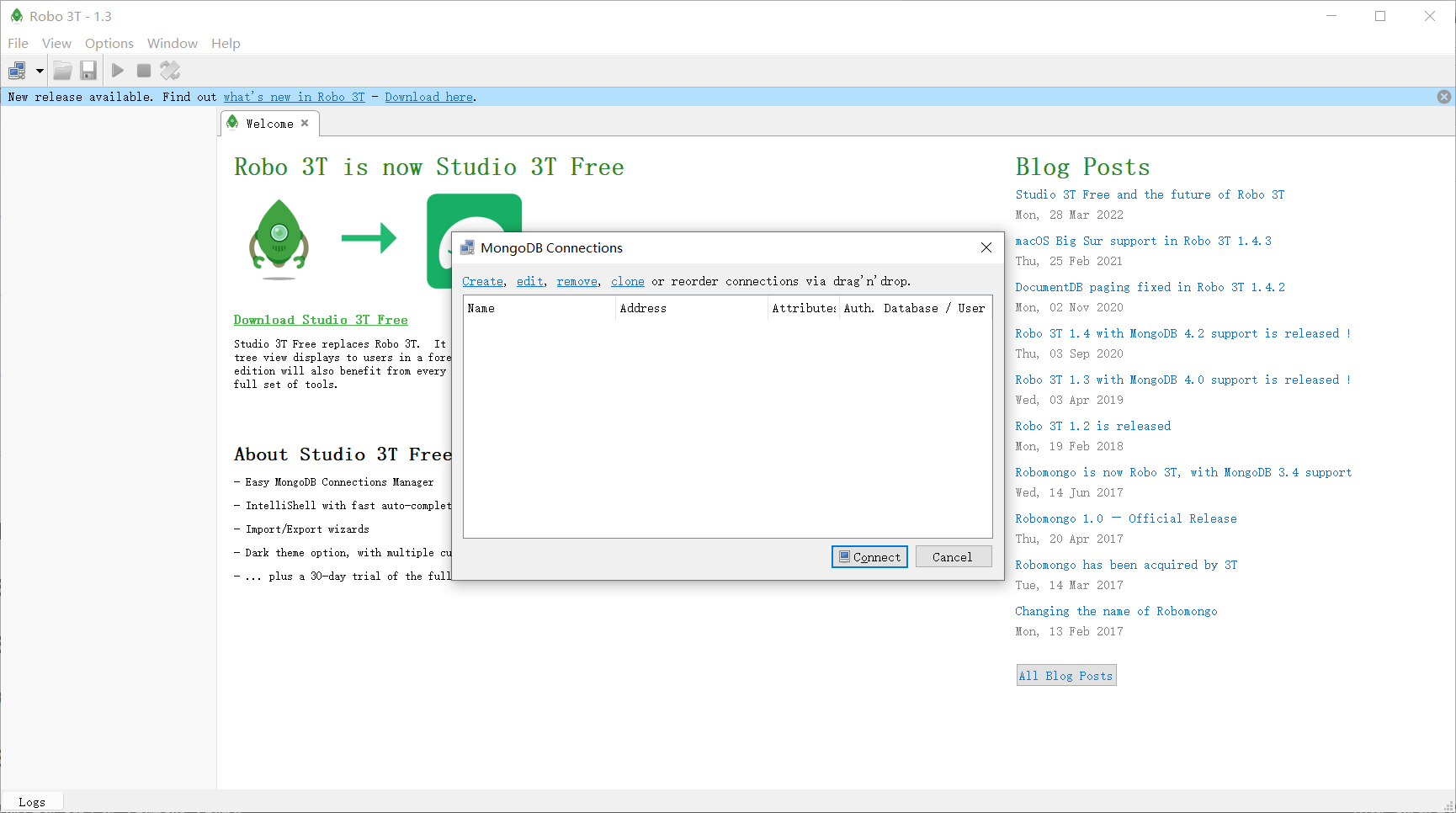This screenshot has height=813, width=1456.
Task: Close the Welcome tab
Action: [305, 123]
